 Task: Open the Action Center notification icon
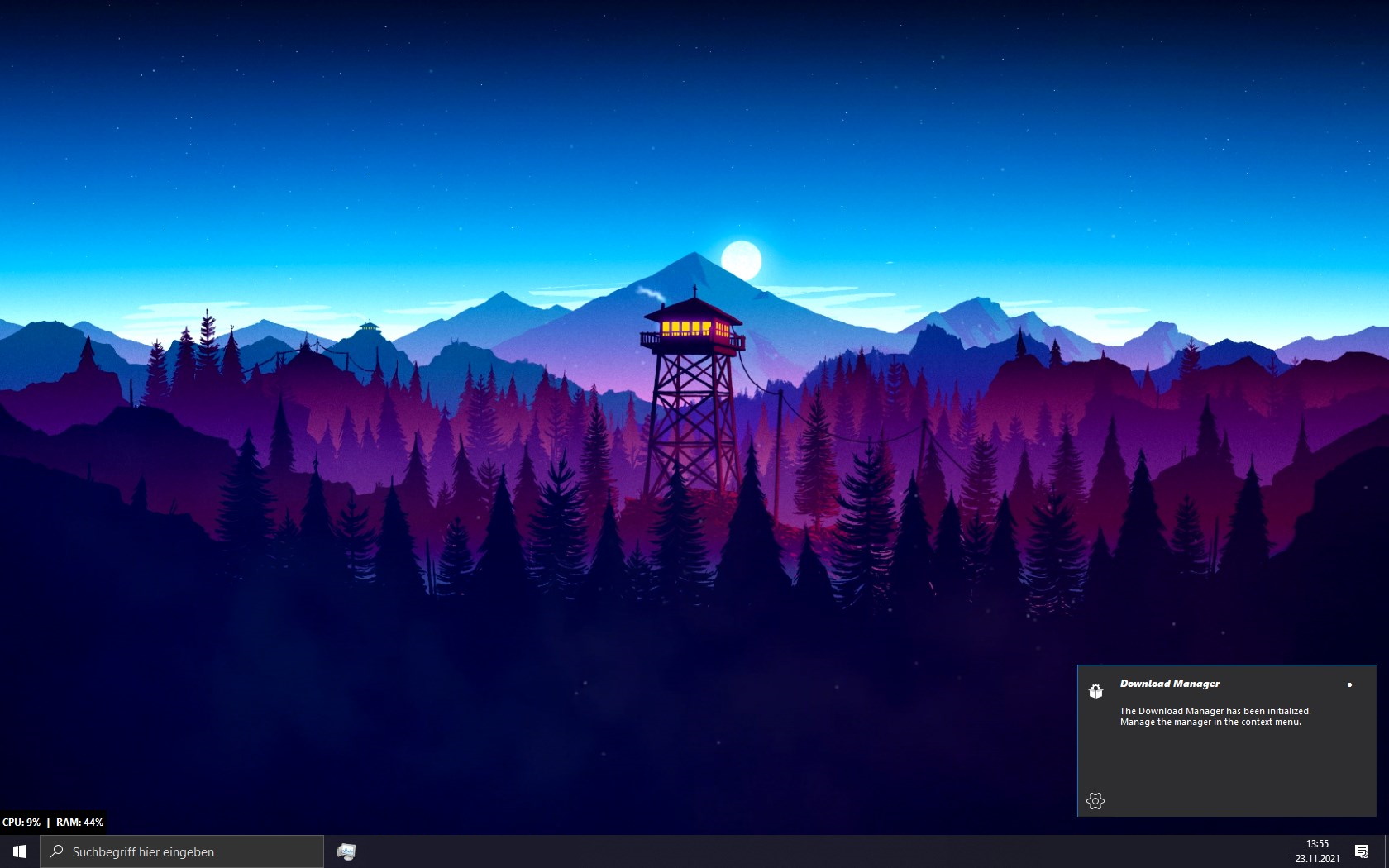coord(1362,851)
